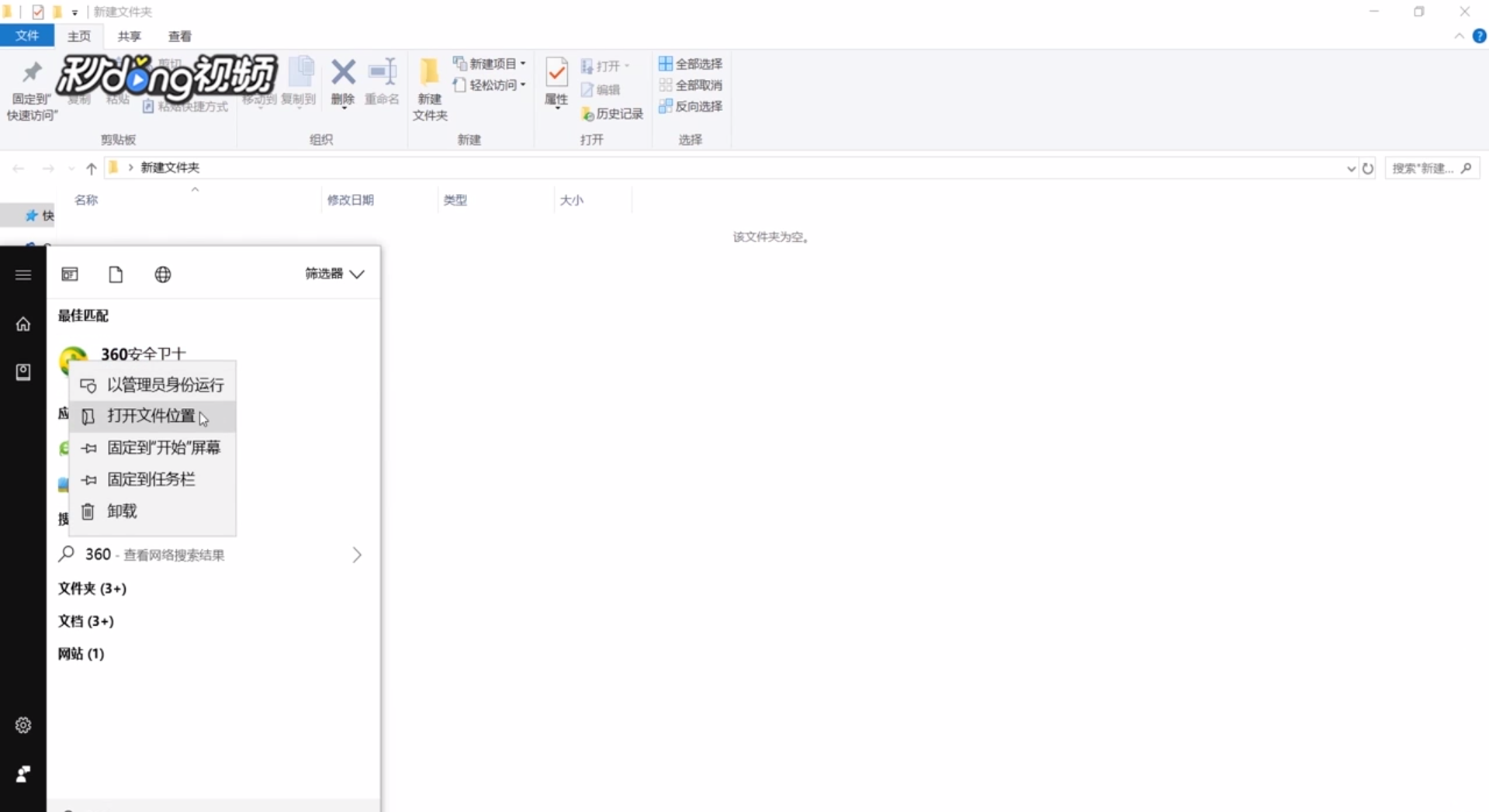
Task: Open the 文件 tab
Action: pos(27,36)
